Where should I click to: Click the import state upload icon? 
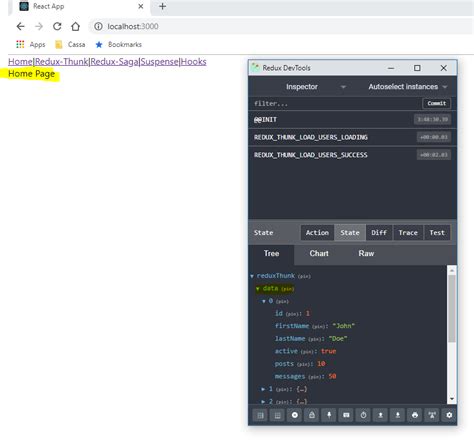coord(380,415)
